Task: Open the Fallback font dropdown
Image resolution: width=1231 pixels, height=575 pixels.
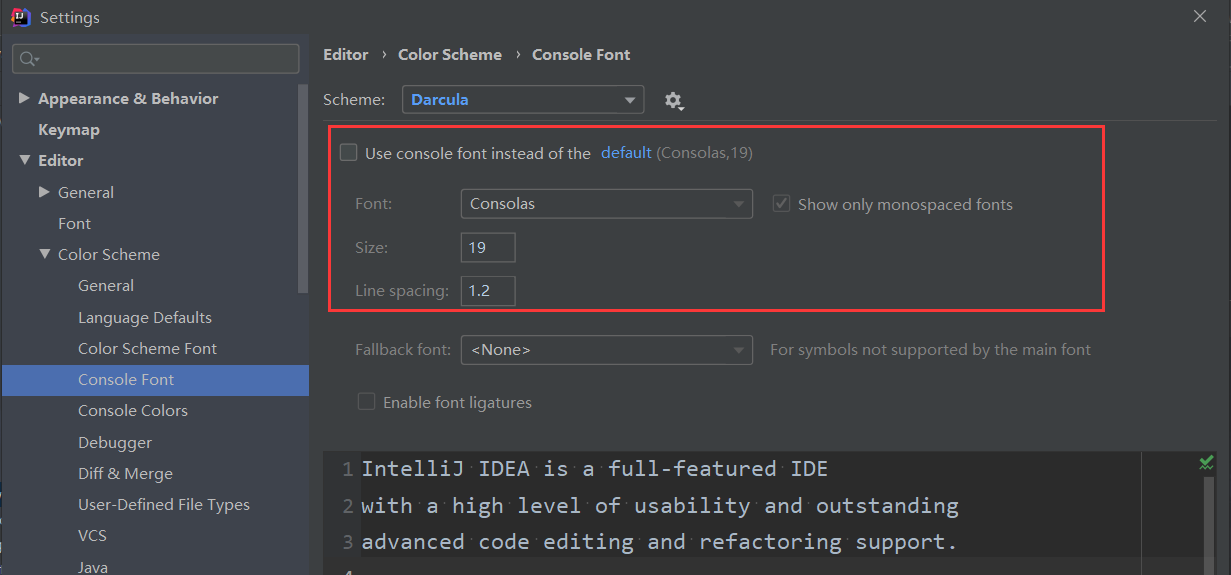Action: pyautogui.click(x=606, y=350)
